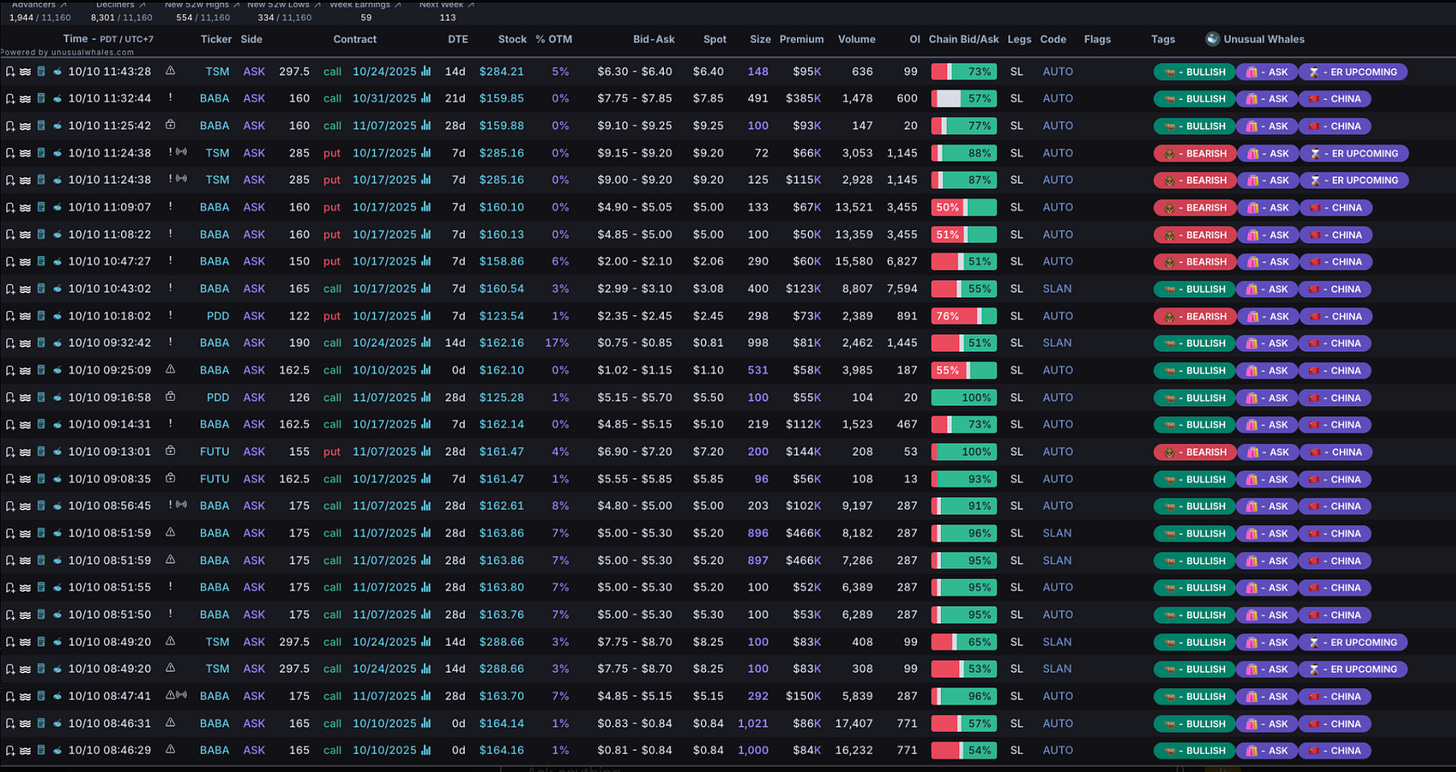Viewport: 1456px width, 772px height.
Task: Open calculator icon on 11:25:42 BABA row
Action: (41, 126)
